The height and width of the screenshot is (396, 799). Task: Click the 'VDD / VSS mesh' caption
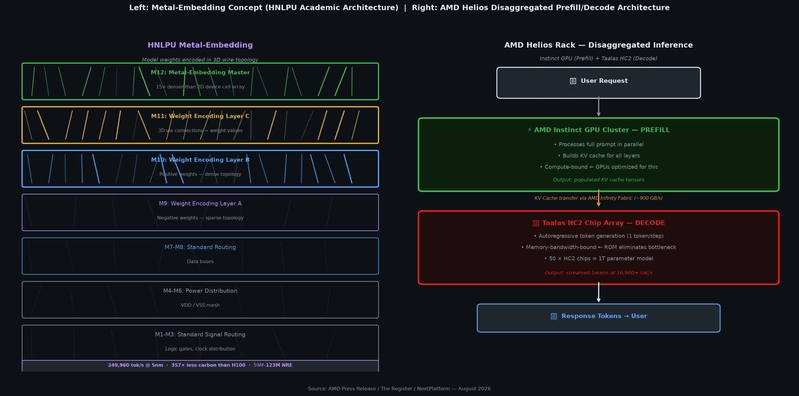(200, 305)
